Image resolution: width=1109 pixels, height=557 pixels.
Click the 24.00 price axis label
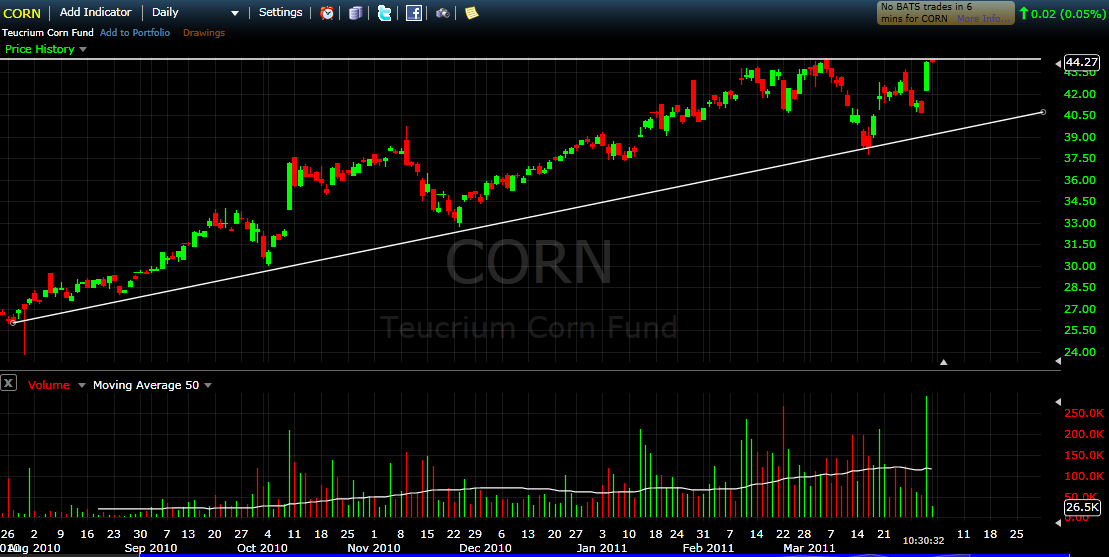click(1082, 352)
